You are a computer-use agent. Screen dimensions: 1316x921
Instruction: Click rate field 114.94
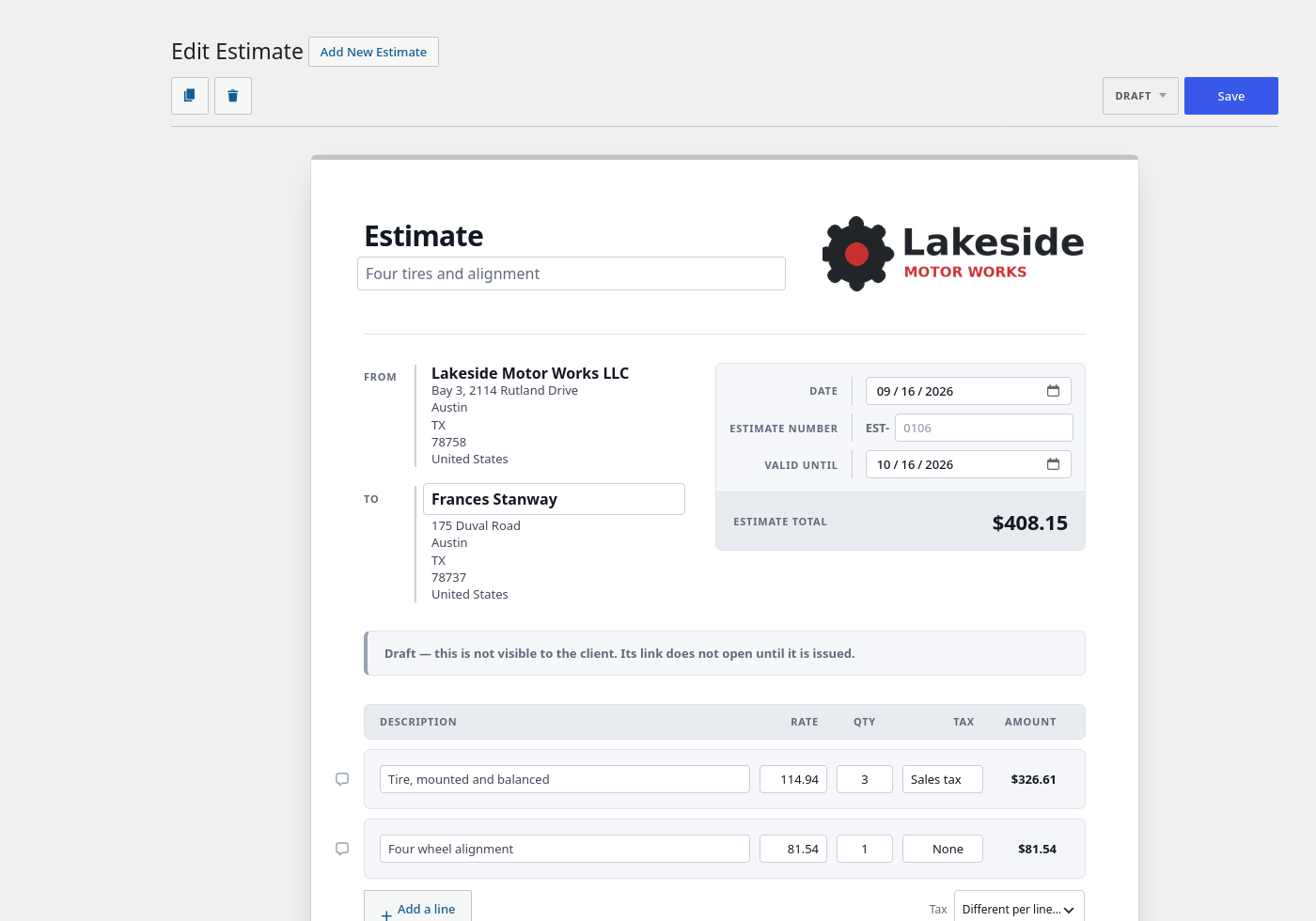(793, 779)
